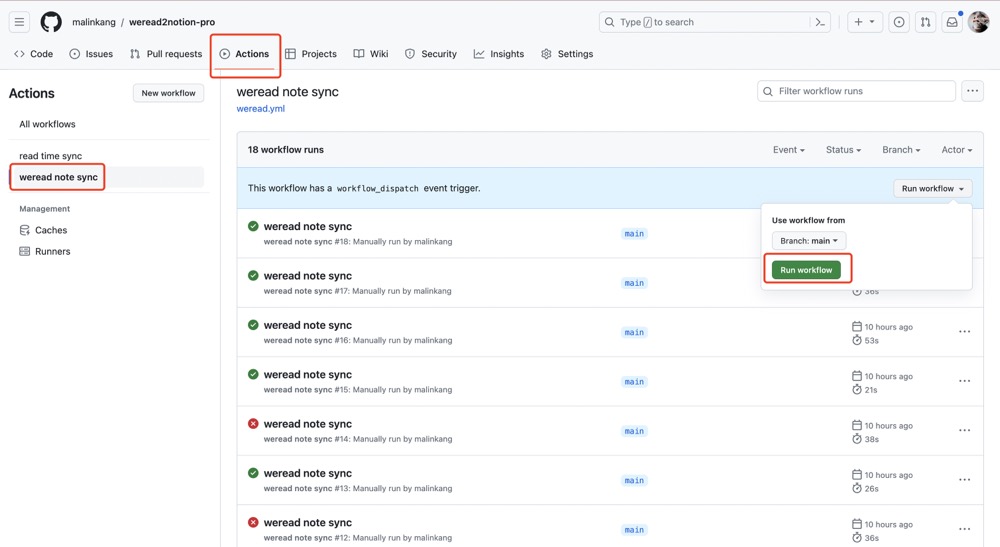Open workflow run #17
The height and width of the screenshot is (547, 1000).
tap(307, 276)
